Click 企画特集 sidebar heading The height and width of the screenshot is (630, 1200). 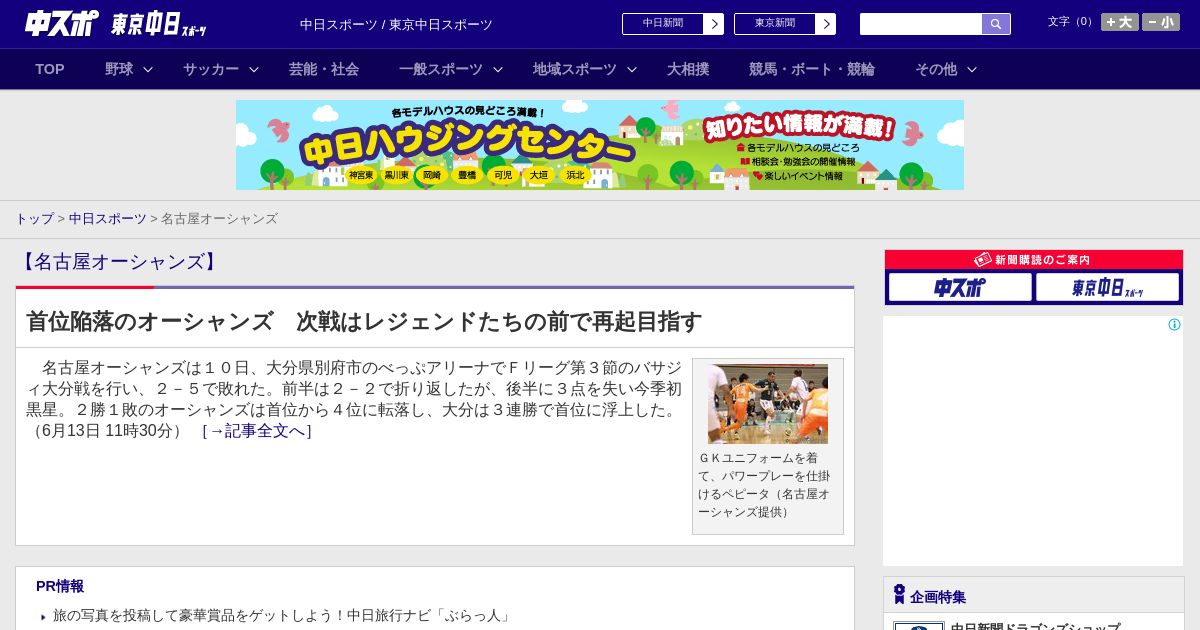click(x=938, y=597)
